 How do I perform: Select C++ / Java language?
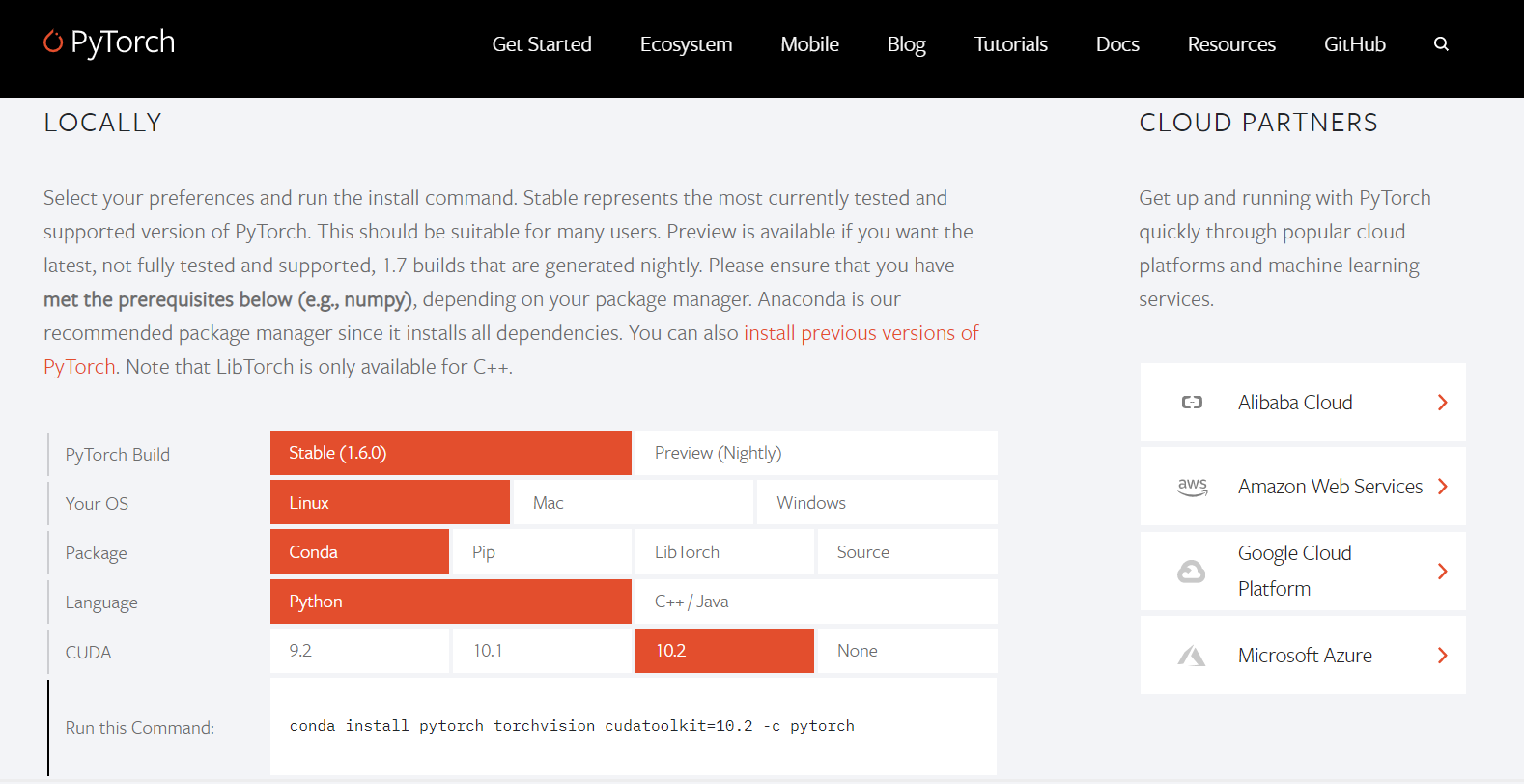815,602
